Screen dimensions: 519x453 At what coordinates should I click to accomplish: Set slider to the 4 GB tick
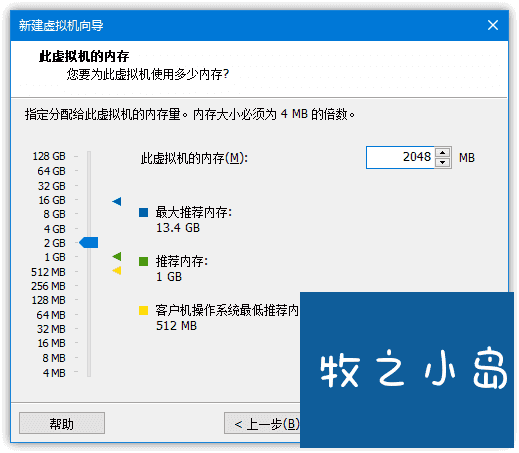tap(89, 229)
